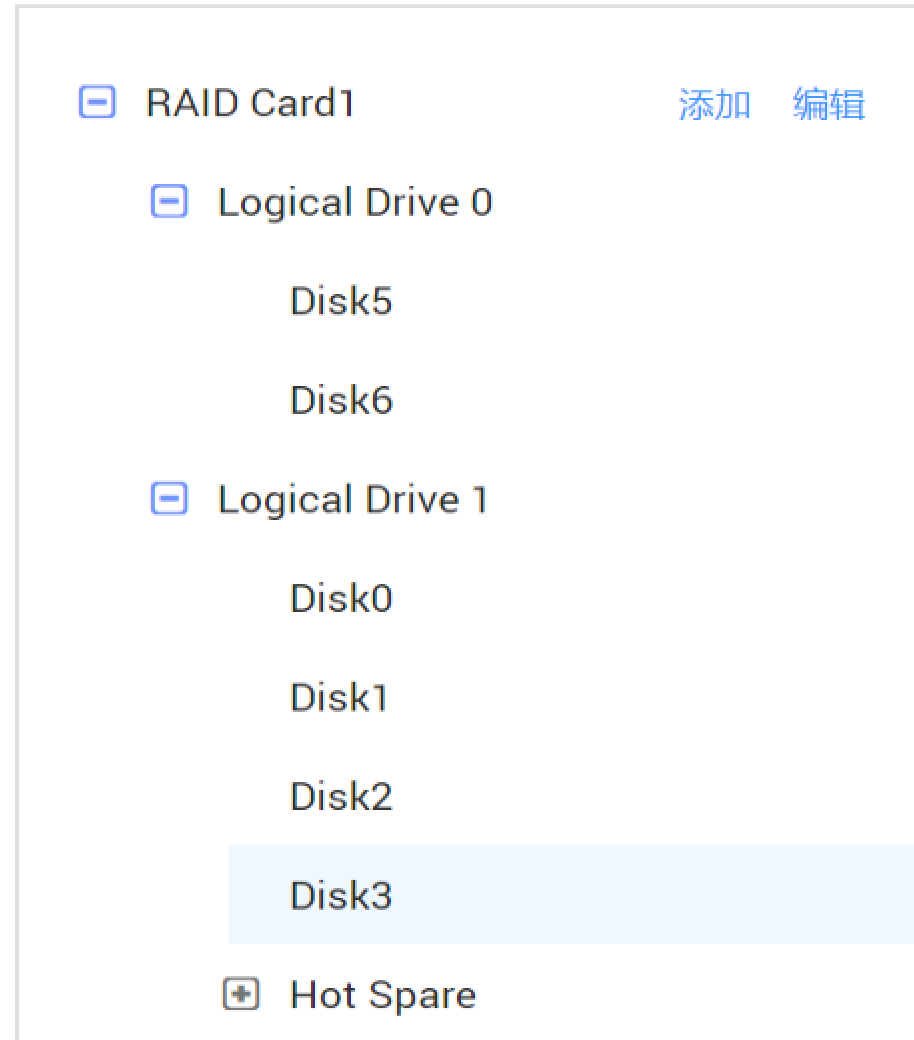Select the RAID Card1 label
The height and width of the screenshot is (1040, 914).
250,103
